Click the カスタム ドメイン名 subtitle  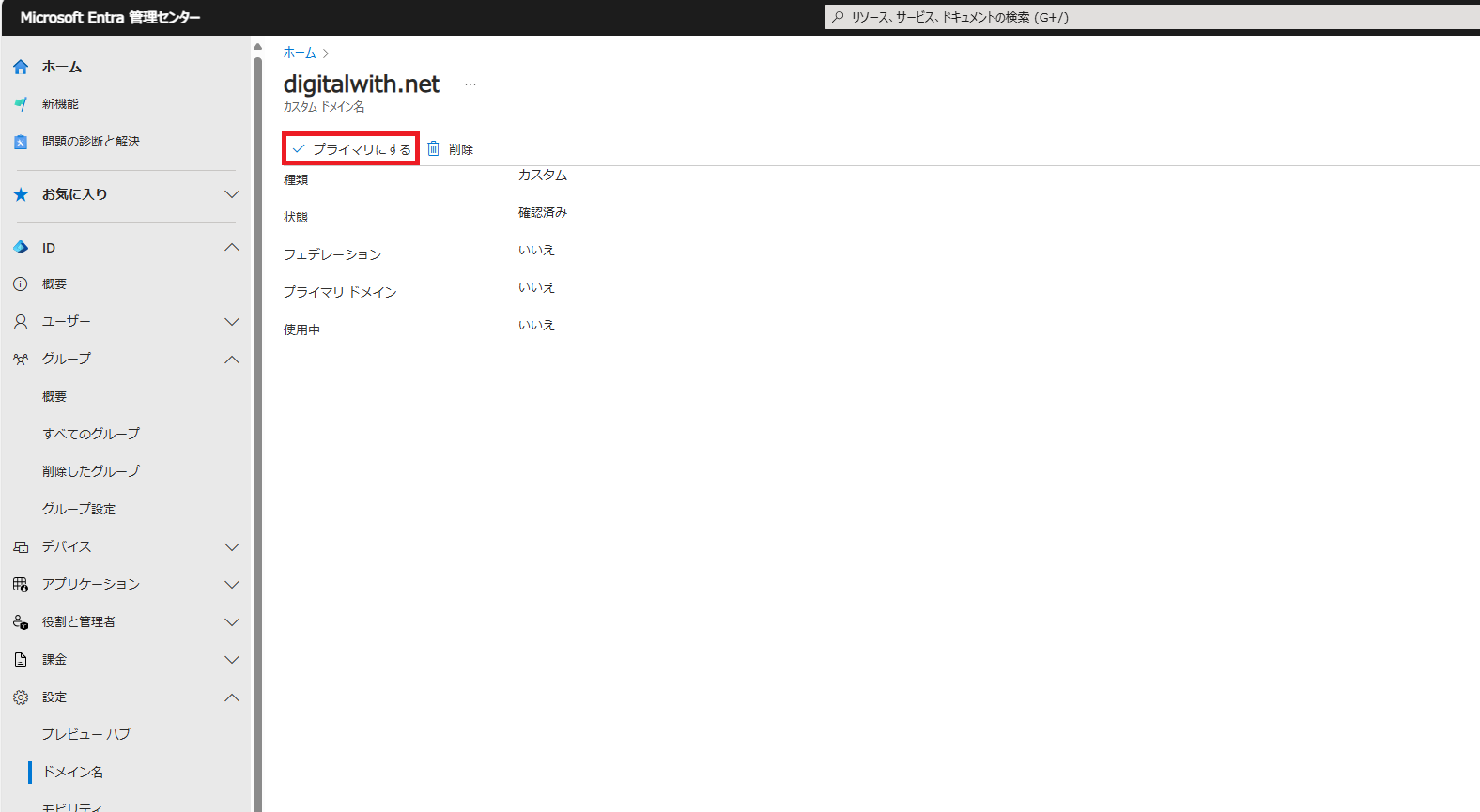point(324,107)
